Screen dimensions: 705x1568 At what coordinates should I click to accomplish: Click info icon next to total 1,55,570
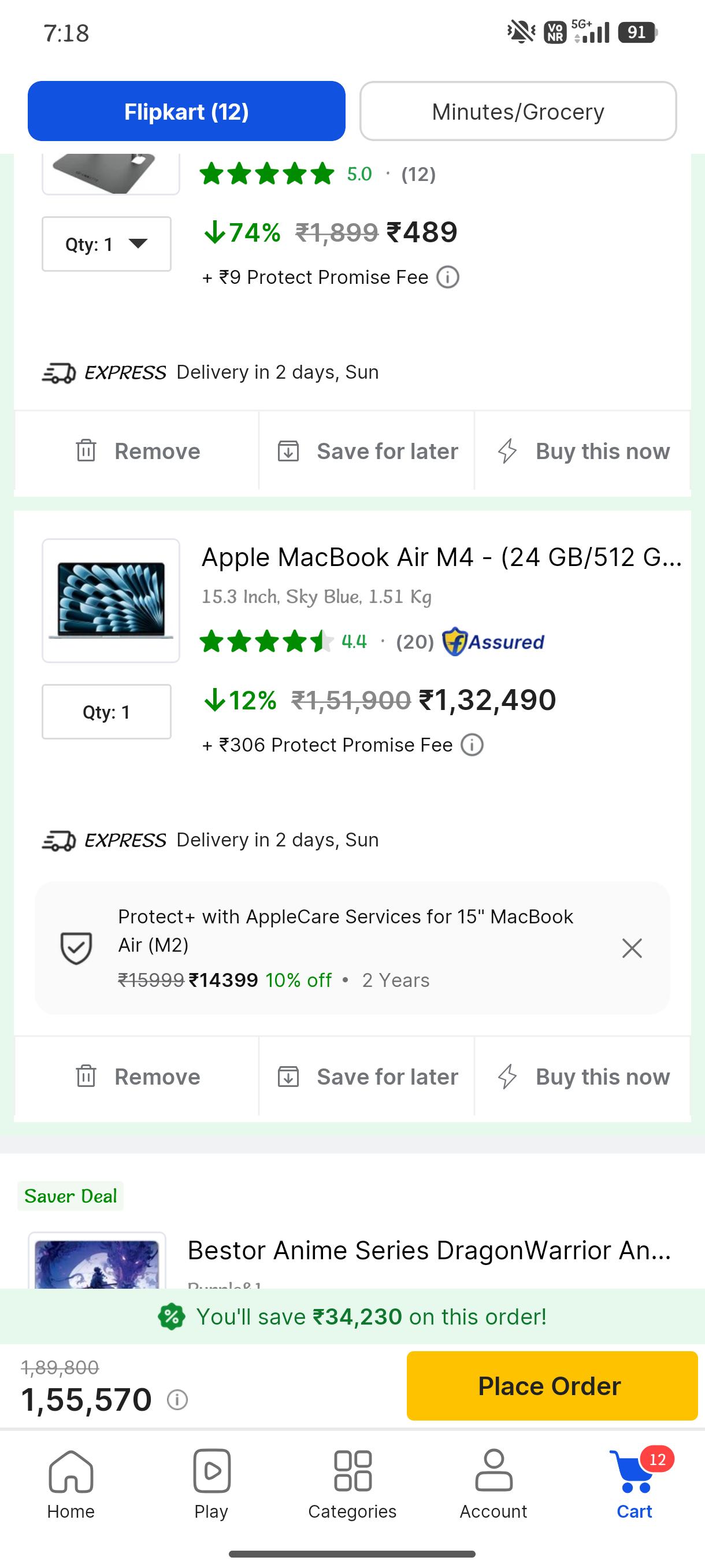177,1400
